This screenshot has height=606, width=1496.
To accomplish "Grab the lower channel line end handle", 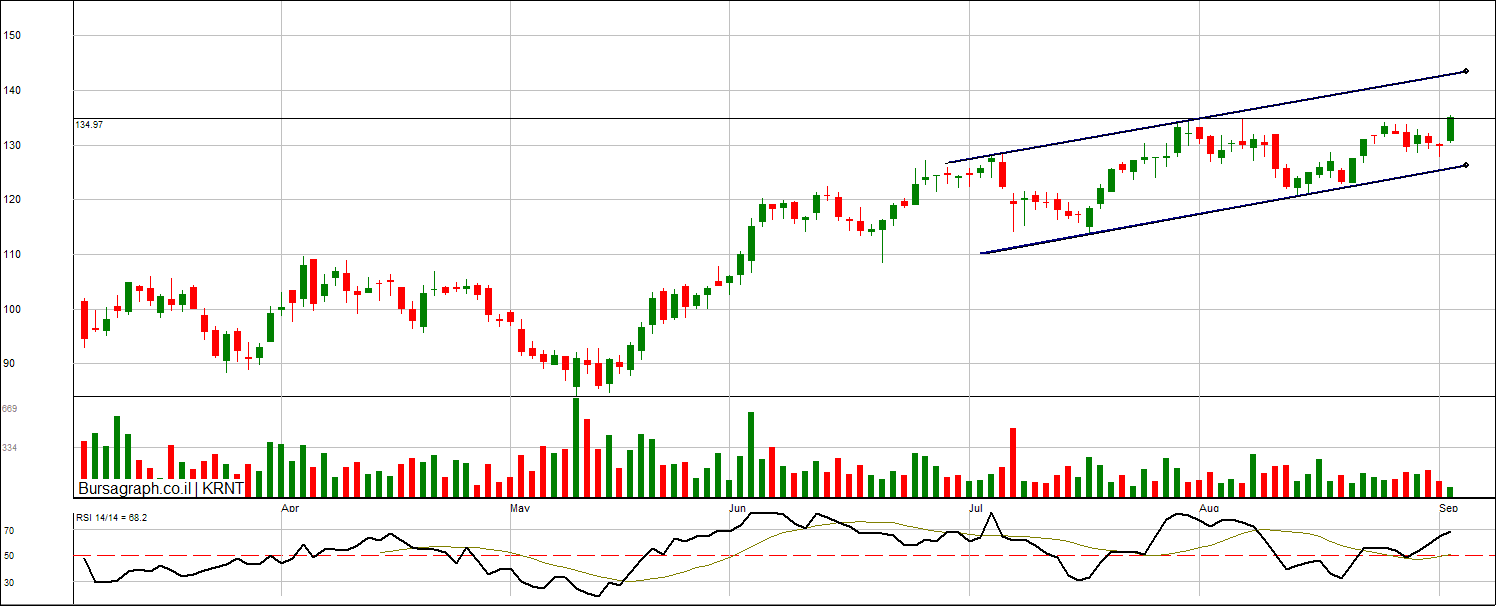I will (x=1465, y=165).
